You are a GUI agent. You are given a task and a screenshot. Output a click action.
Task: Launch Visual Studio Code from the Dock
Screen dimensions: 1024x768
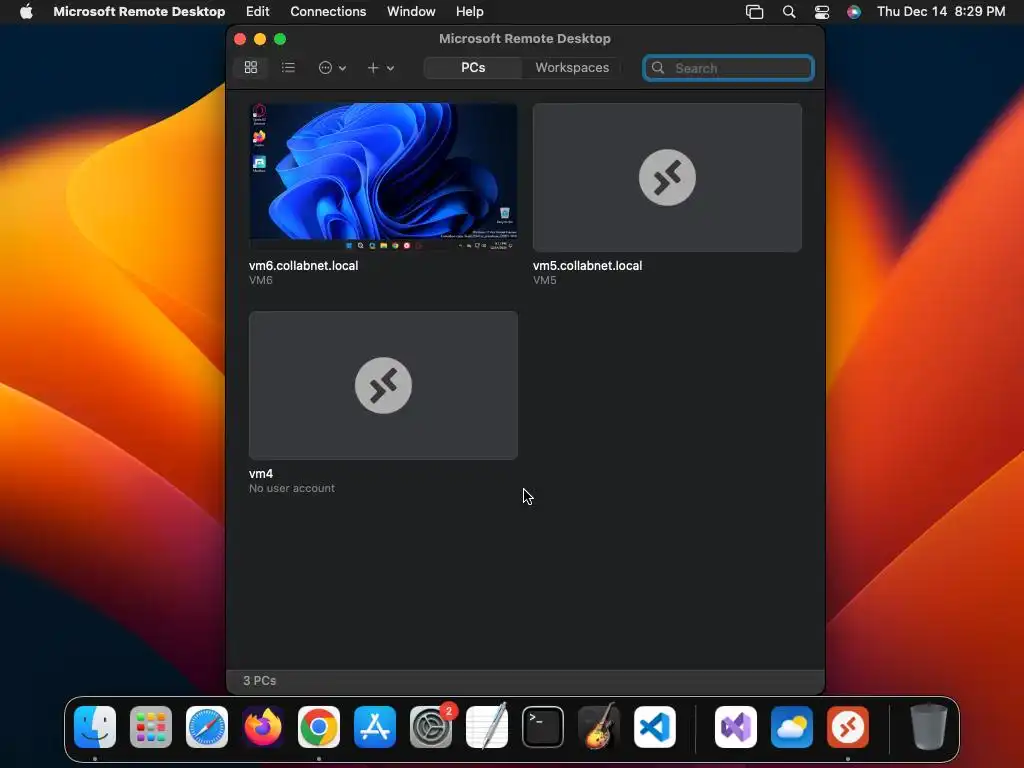click(655, 727)
